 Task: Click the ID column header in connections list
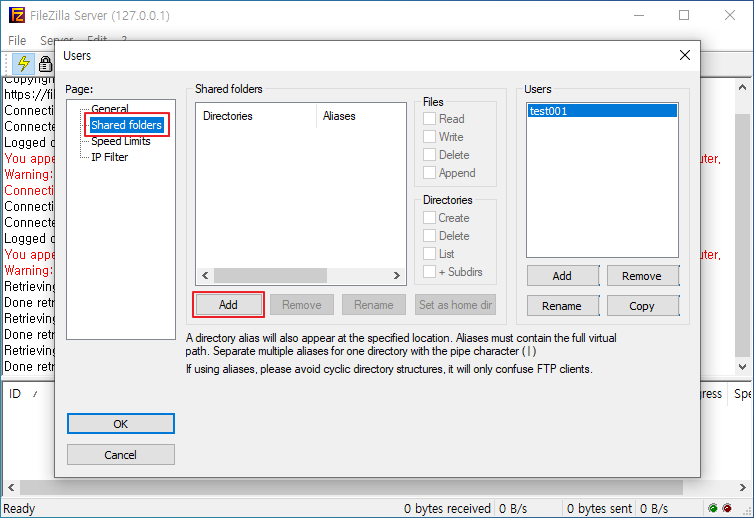pos(15,394)
